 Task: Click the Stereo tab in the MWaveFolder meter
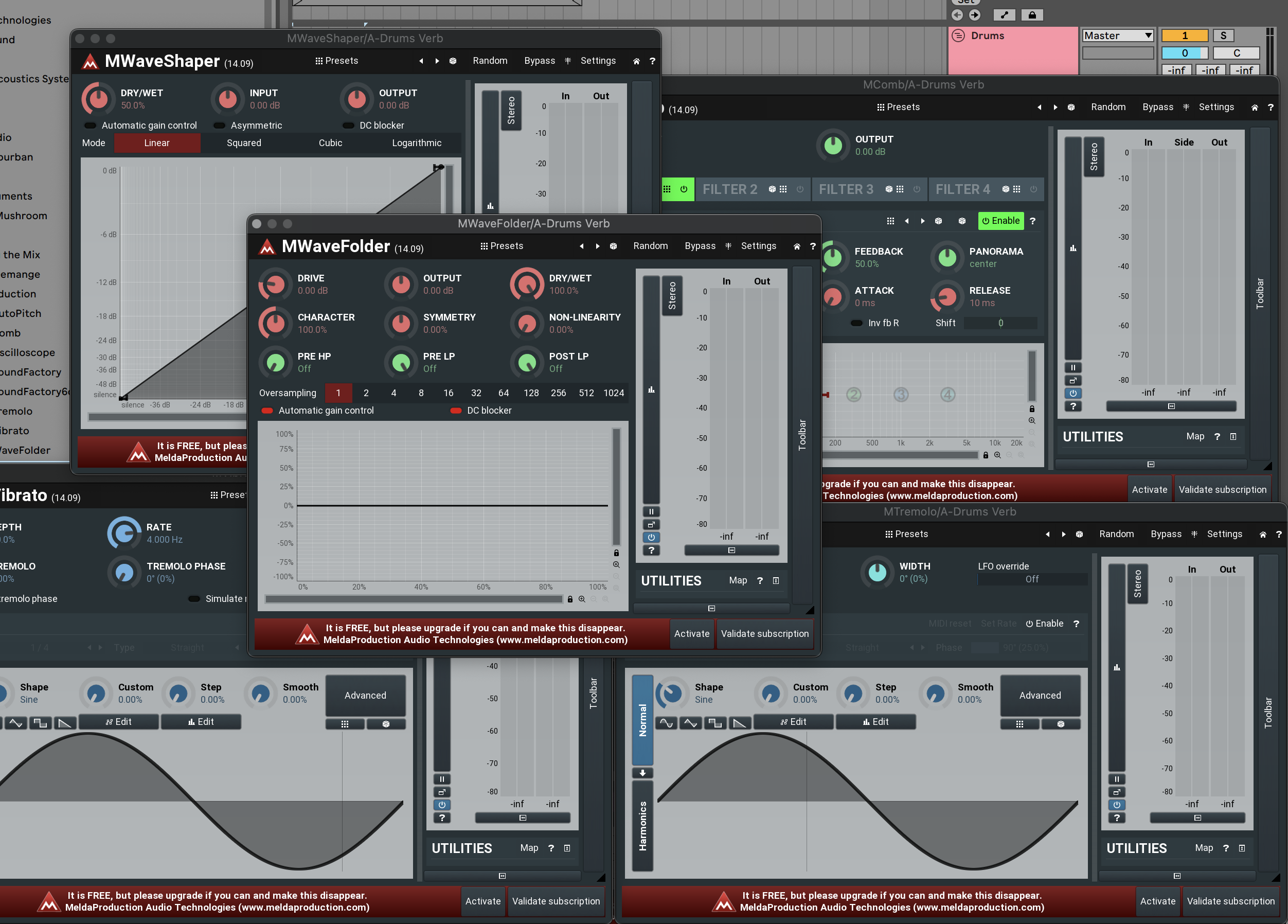[672, 296]
